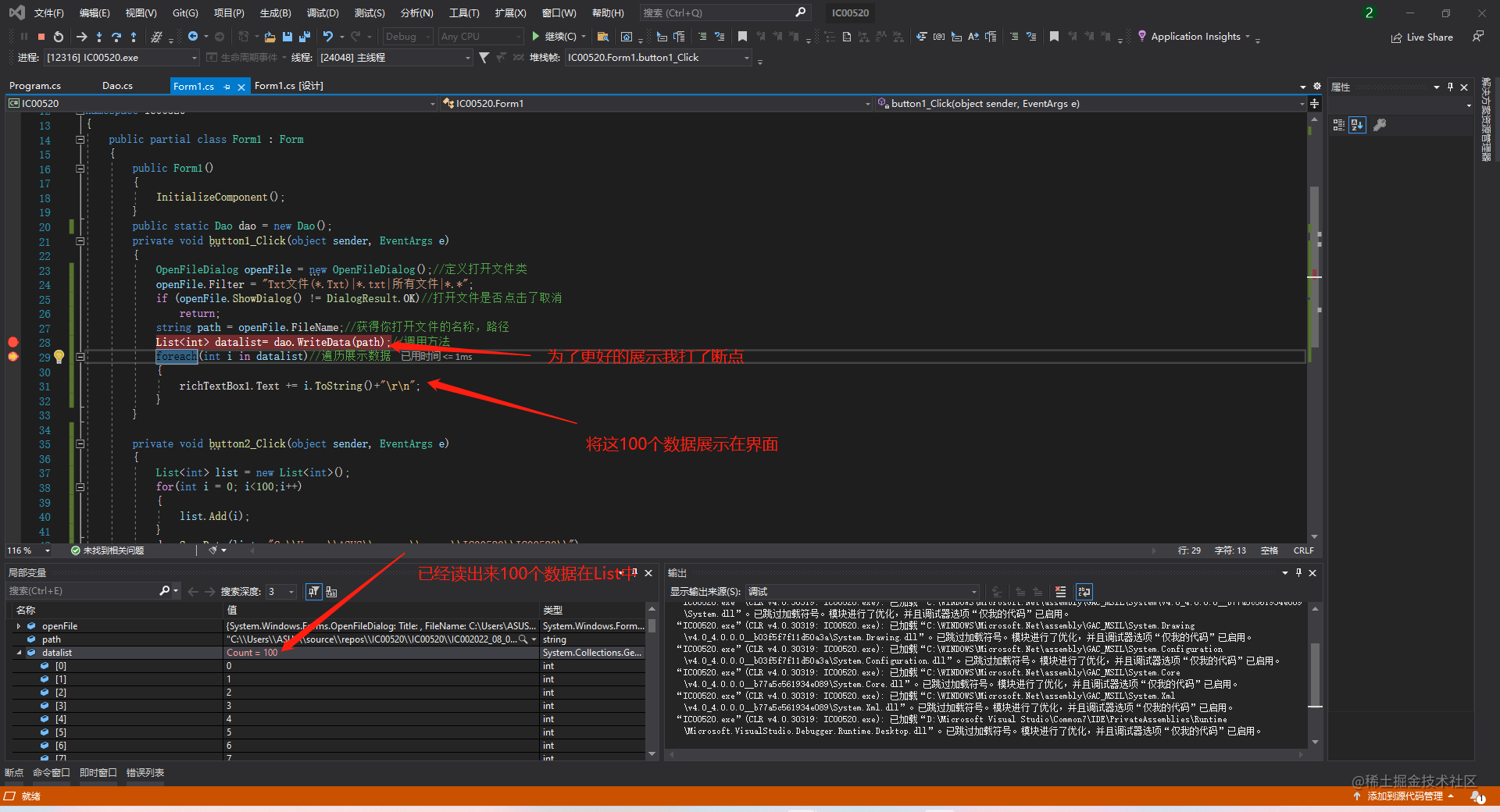This screenshot has width=1500, height=812.
Task: Sort properties alphabetically in the Properties panel
Action: (x=1358, y=125)
